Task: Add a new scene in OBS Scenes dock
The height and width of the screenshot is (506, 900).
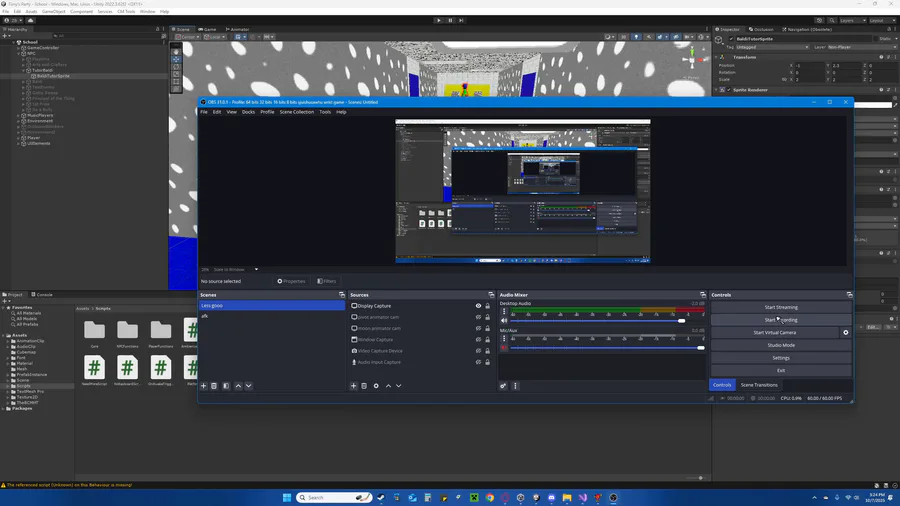Action: pyautogui.click(x=203, y=386)
